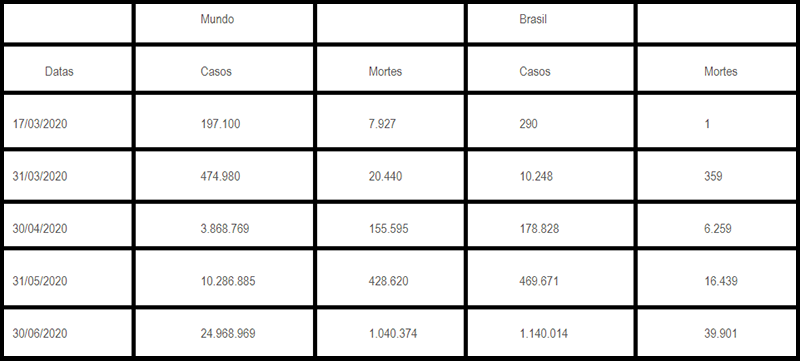The height and width of the screenshot is (361, 800).
Task: Click the world cases value 197.100
Action: pos(223,122)
